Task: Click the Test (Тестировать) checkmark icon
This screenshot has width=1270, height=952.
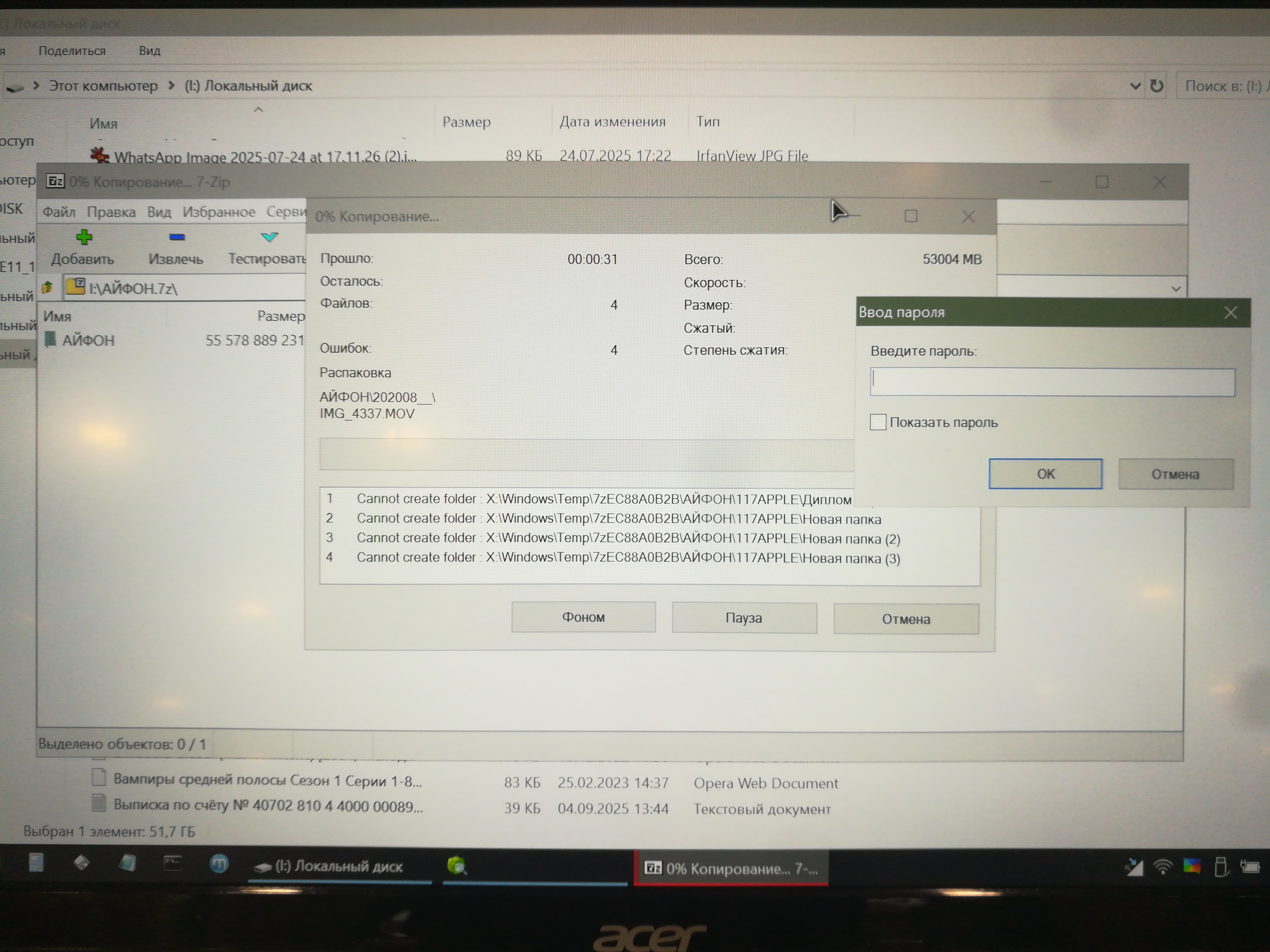Action: point(269,237)
